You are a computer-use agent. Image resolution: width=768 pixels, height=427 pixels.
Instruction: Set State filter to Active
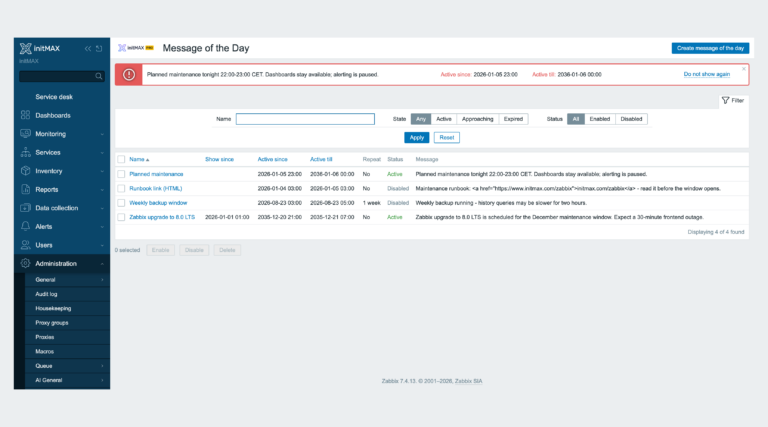[444, 119]
